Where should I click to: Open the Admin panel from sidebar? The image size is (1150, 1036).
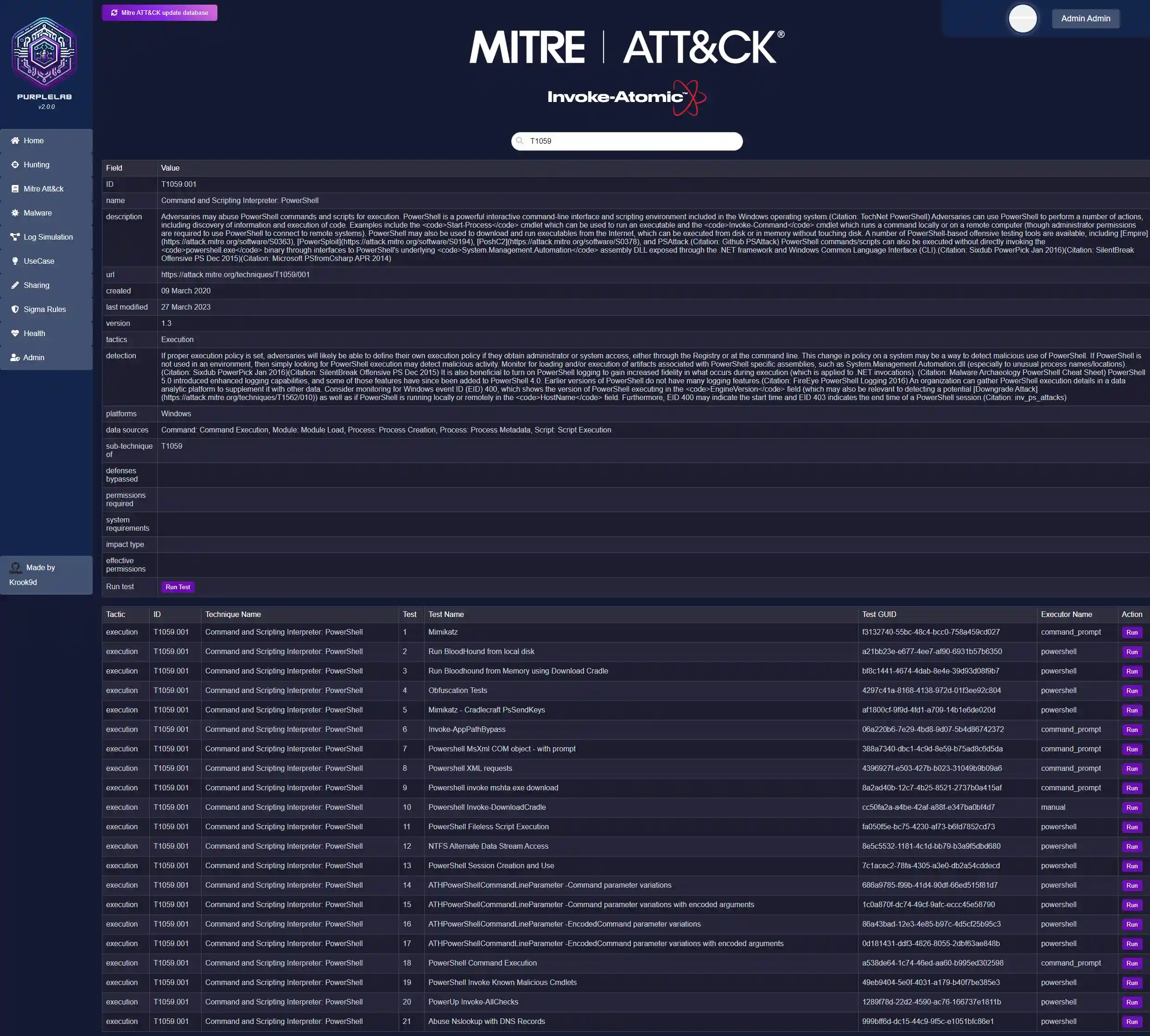[33, 357]
